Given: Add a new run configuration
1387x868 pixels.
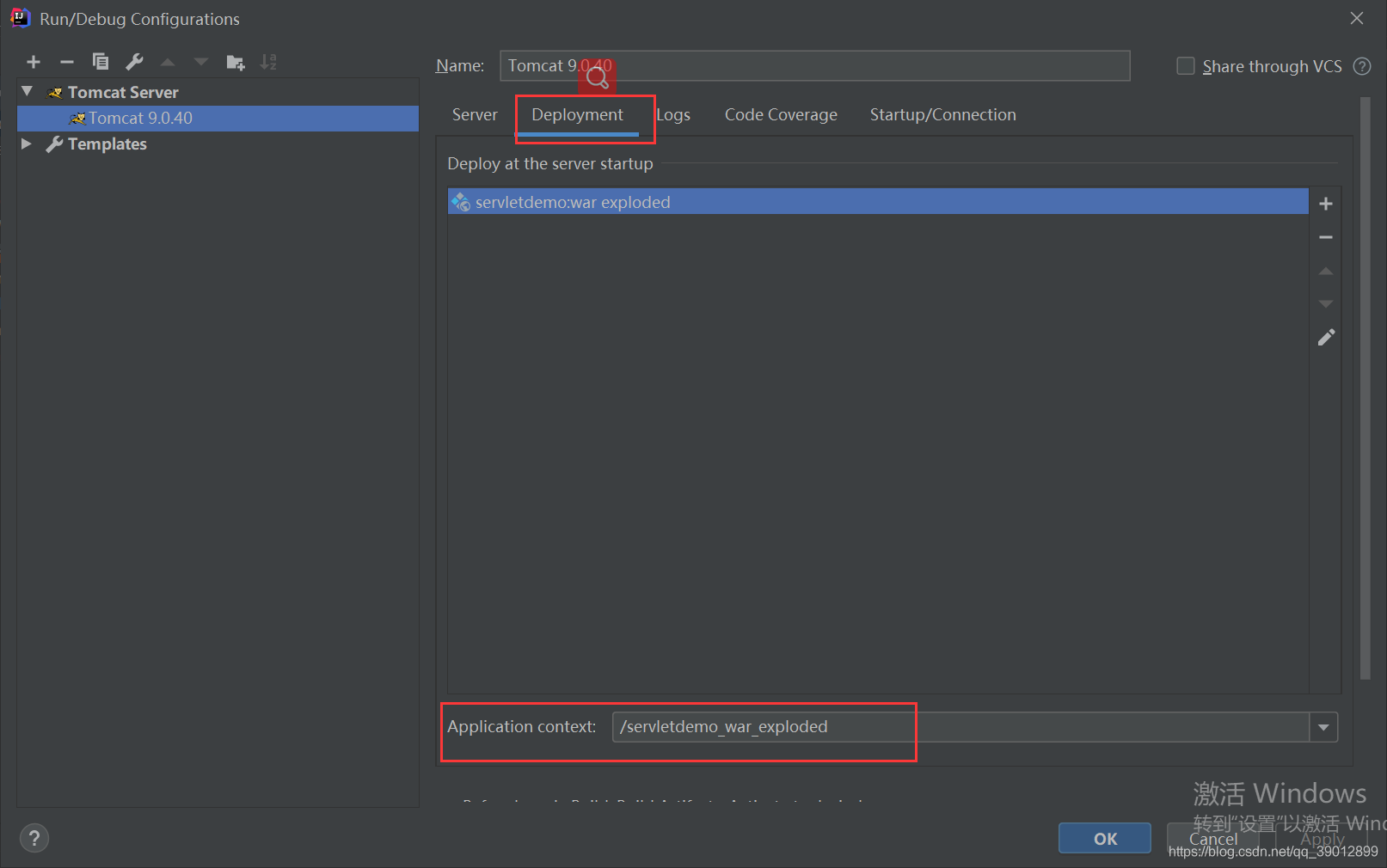Looking at the screenshot, I should 34,62.
